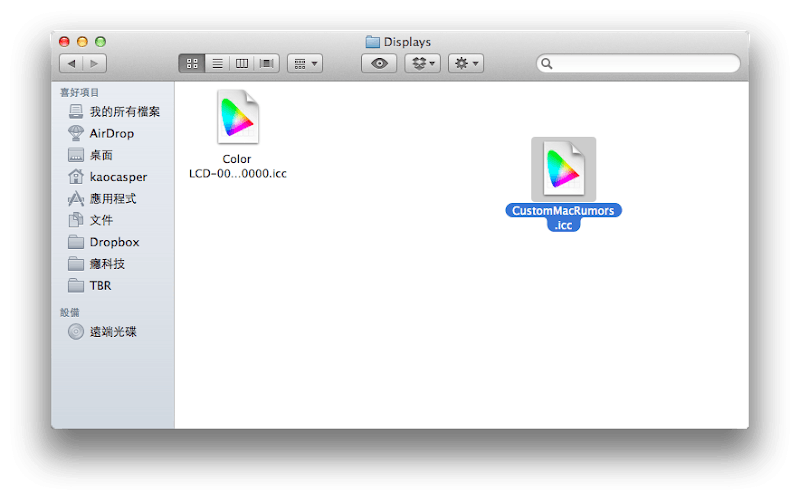This screenshot has width=800, height=500.
Task: Click the 文件 documents icon
Action: pos(76,220)
